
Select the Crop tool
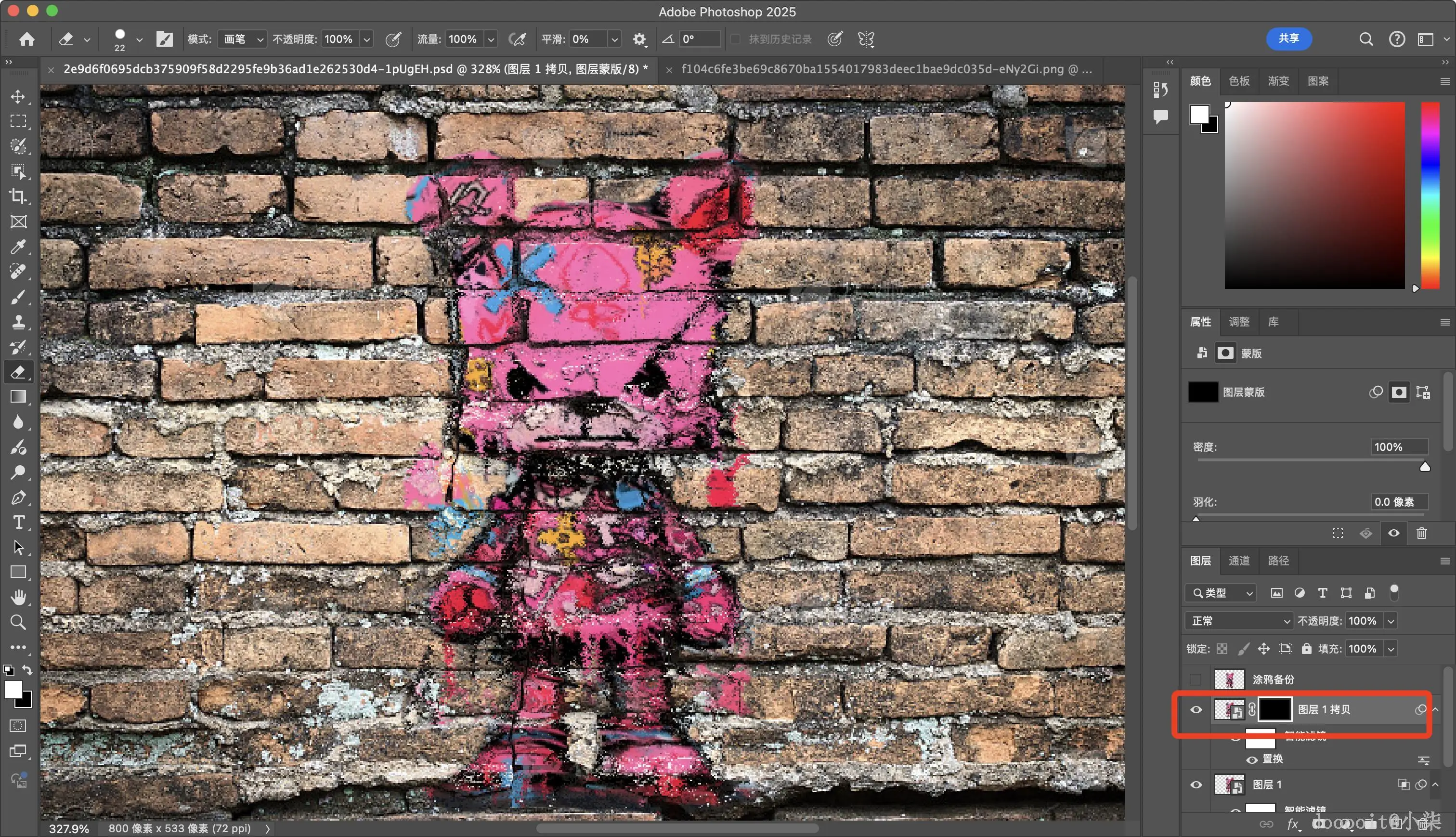click(x=18, y=196)
